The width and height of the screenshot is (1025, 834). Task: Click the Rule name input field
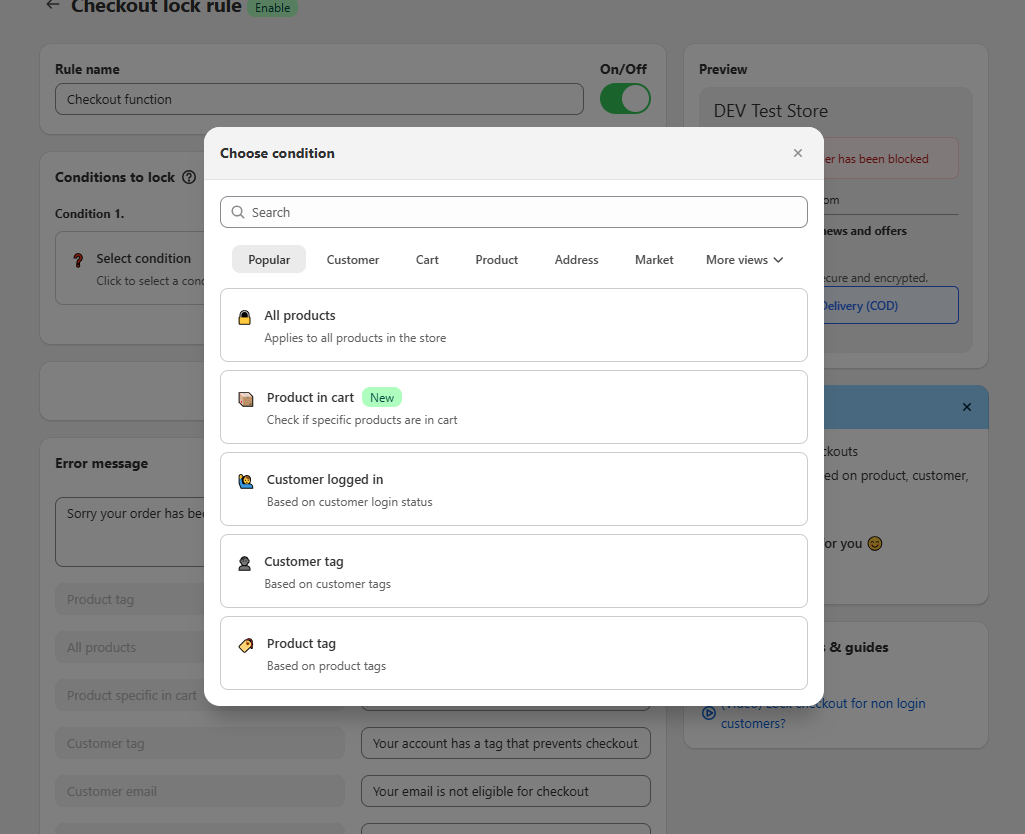tap(319, 99)
